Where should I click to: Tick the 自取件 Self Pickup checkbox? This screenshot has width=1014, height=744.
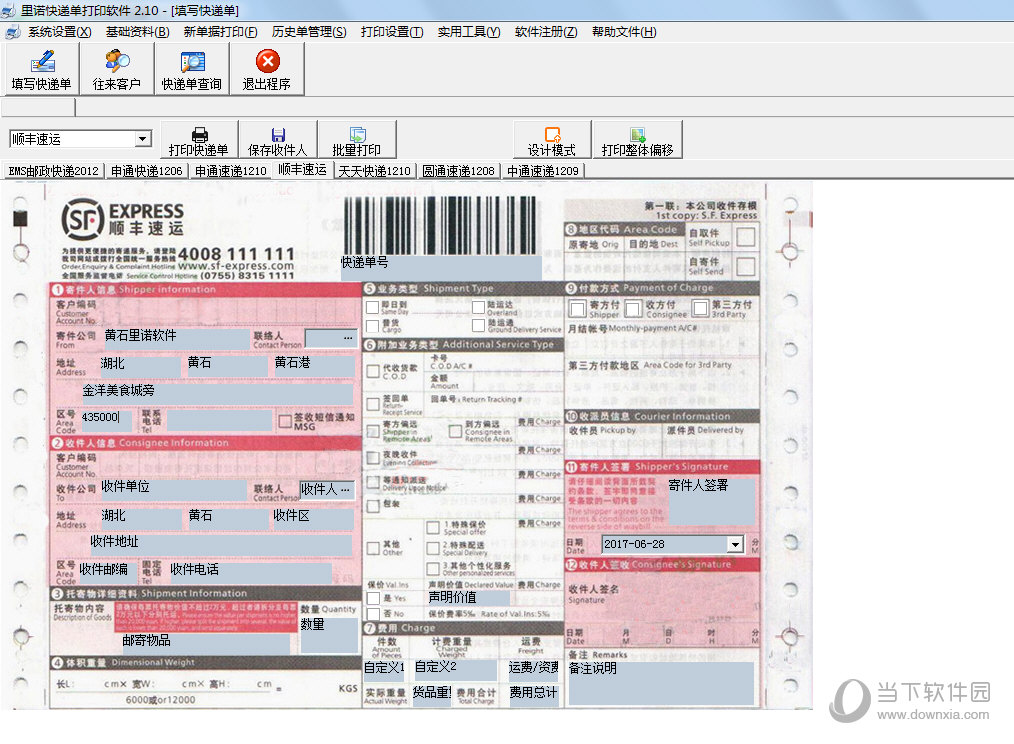click(746, 237)
